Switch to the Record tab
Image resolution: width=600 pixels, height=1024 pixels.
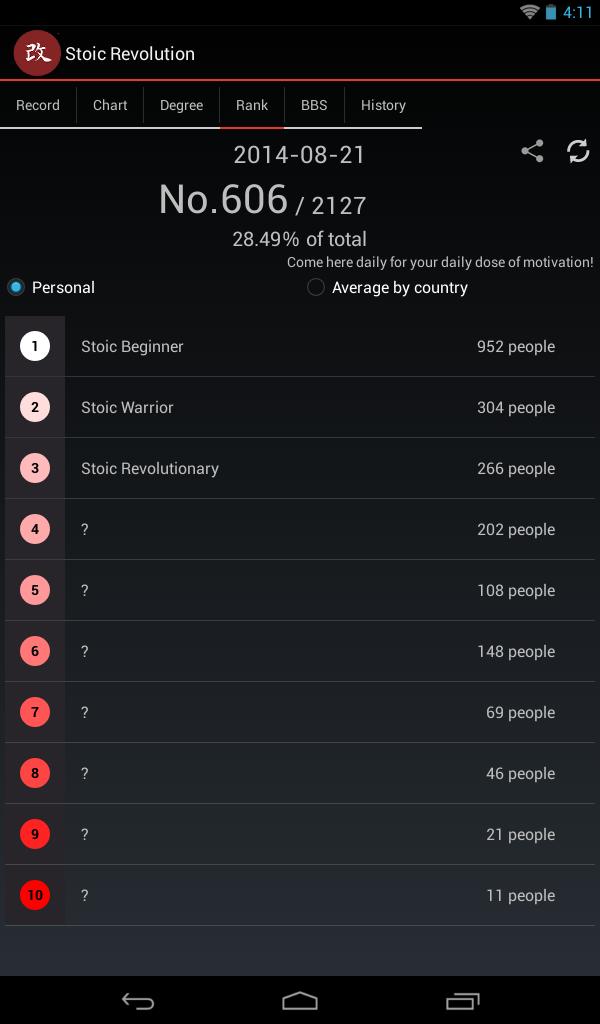(x=38, y=105)
